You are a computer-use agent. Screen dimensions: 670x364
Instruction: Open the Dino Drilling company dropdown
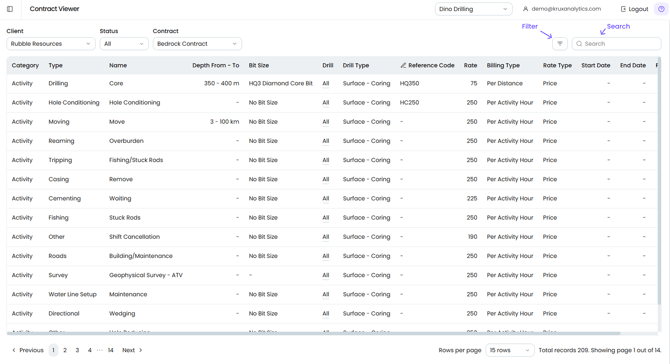coord(473,9)
